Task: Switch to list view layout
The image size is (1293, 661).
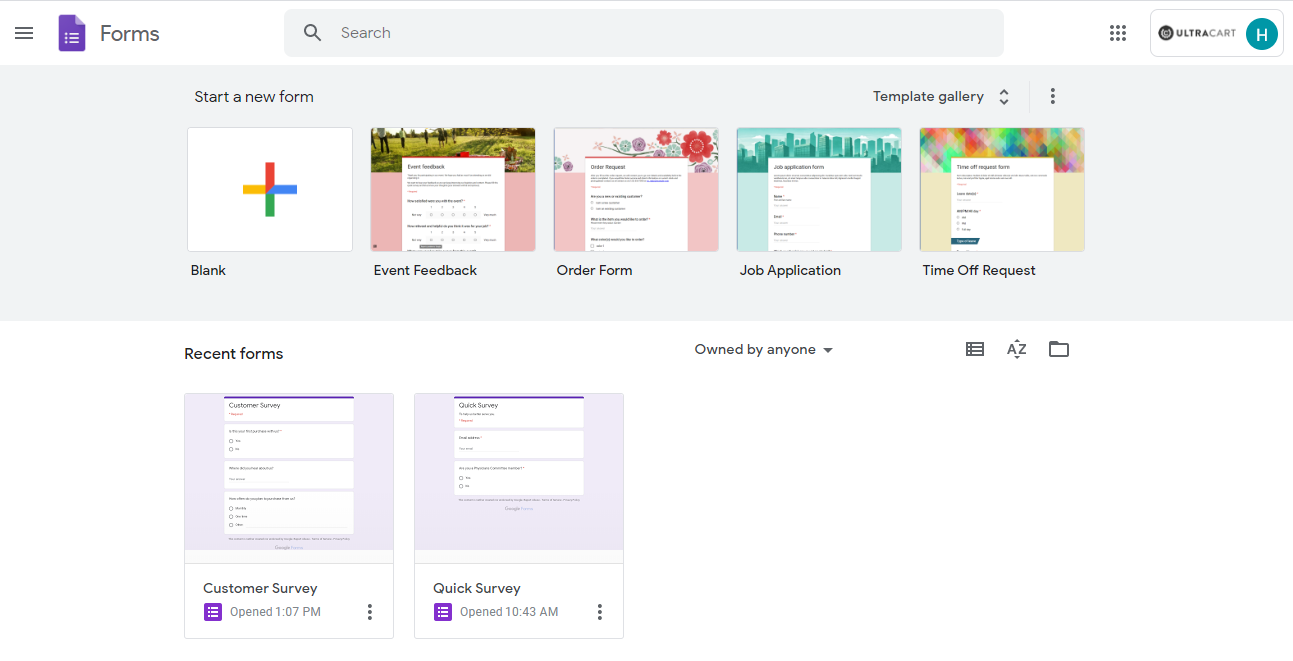Action: [x=975, y=349]
